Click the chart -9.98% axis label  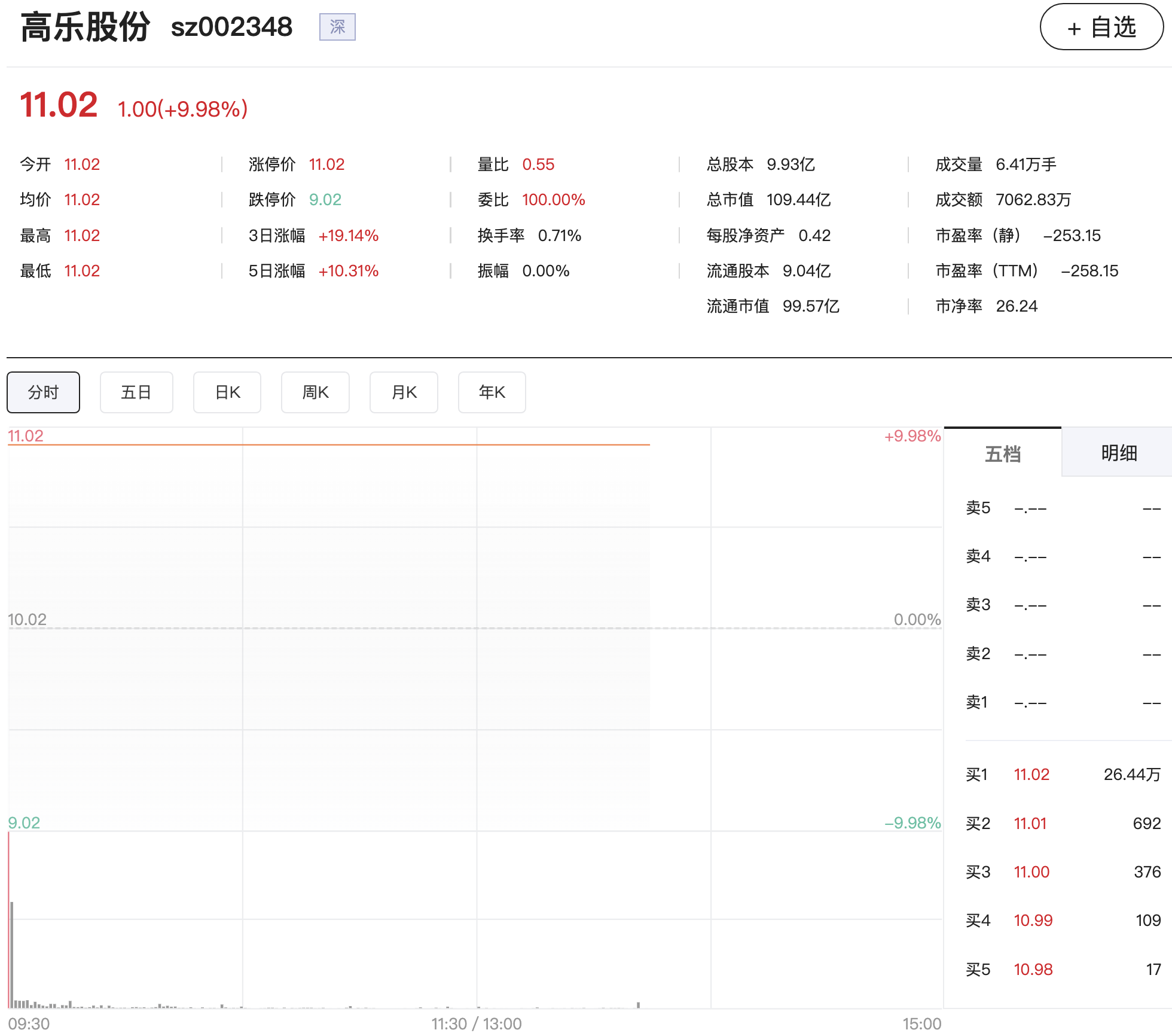912,823
